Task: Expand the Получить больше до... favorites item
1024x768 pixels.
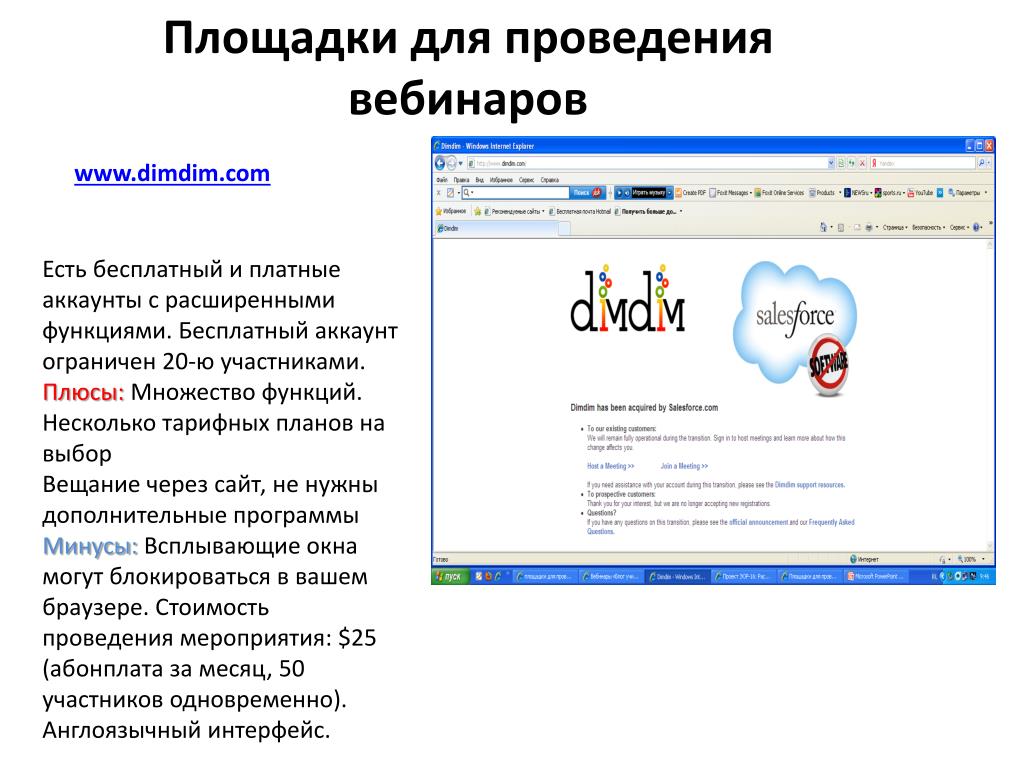Action: [x=648, y=212]
